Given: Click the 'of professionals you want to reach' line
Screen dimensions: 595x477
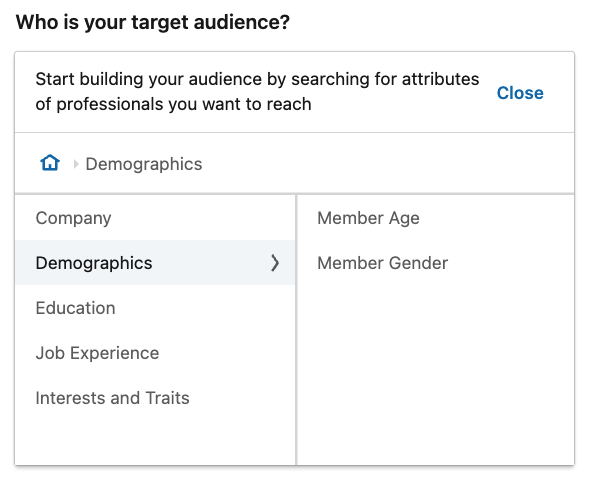Looking at the screenshot, I should tap(173, 104).
